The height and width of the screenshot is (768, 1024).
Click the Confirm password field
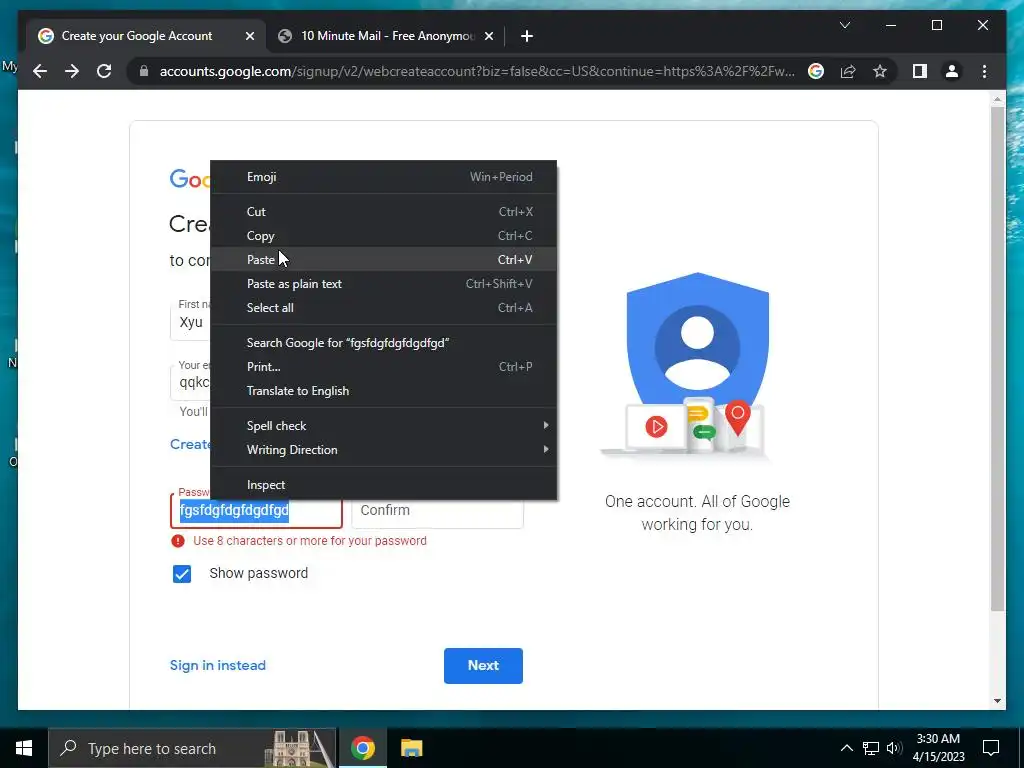[438, 510]
